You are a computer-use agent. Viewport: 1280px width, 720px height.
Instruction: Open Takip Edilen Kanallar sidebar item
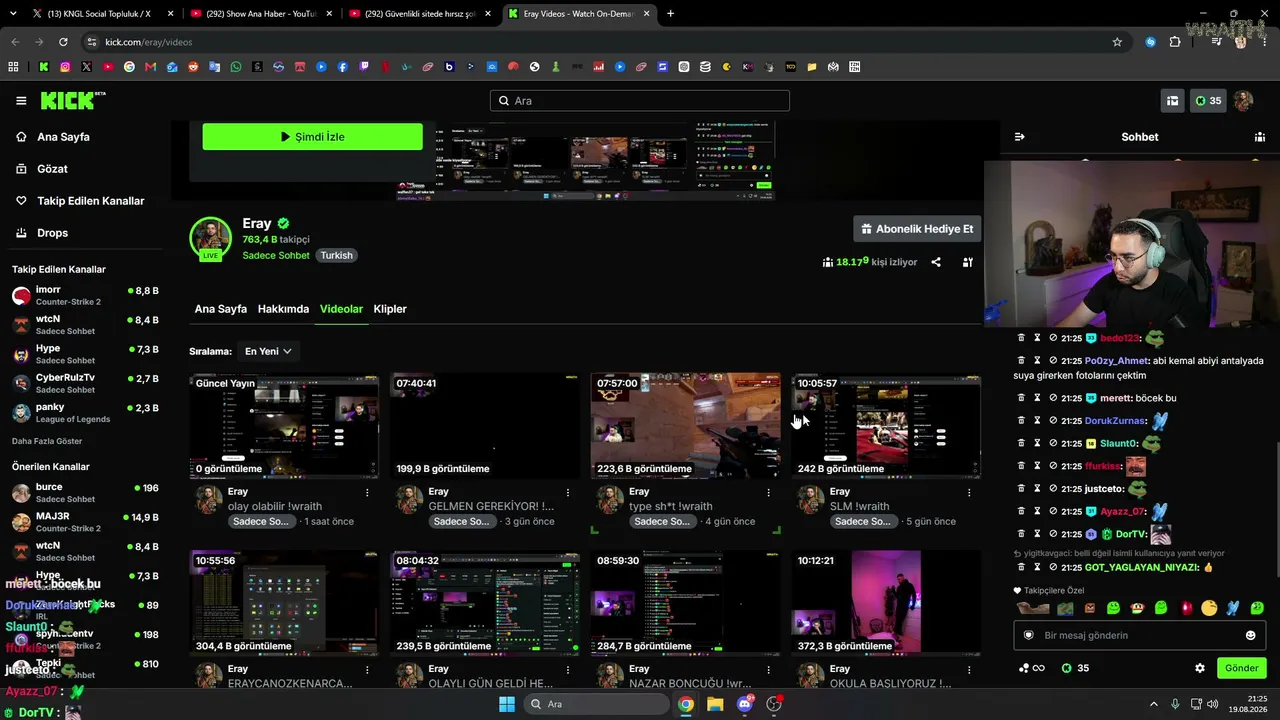coord(91,201)
